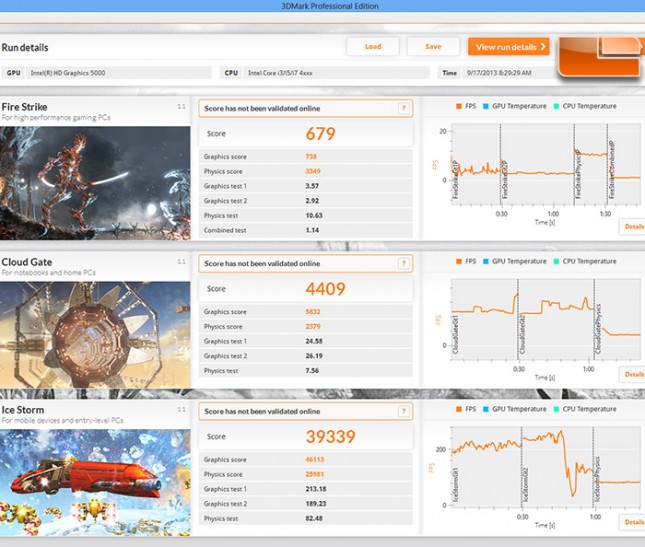Click Ice Storm Graphics test 1 value 213.18
645x547 pixels.
click(x=316, y=489)
